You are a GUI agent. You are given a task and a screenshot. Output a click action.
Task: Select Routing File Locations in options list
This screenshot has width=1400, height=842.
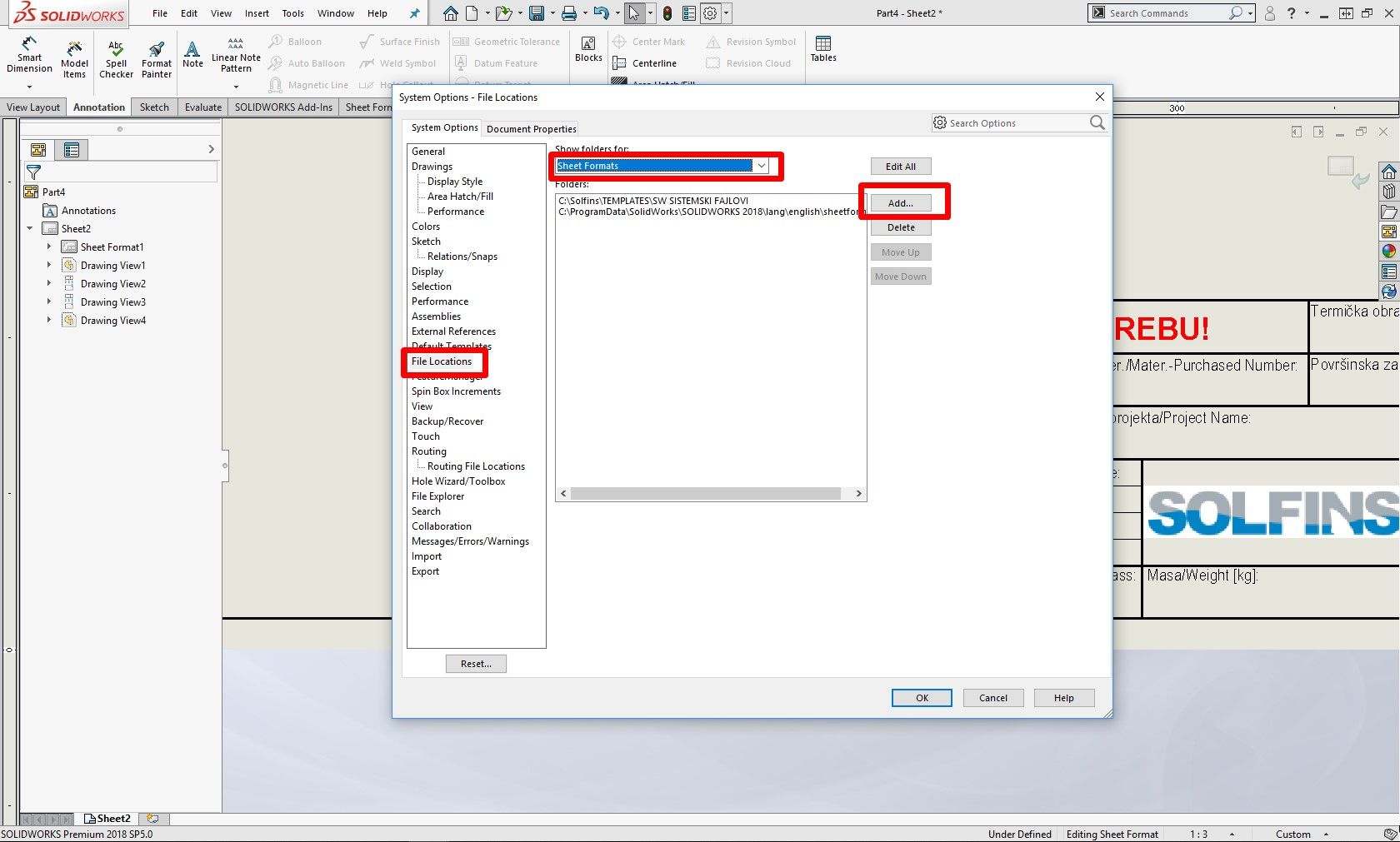coord(476,466)
